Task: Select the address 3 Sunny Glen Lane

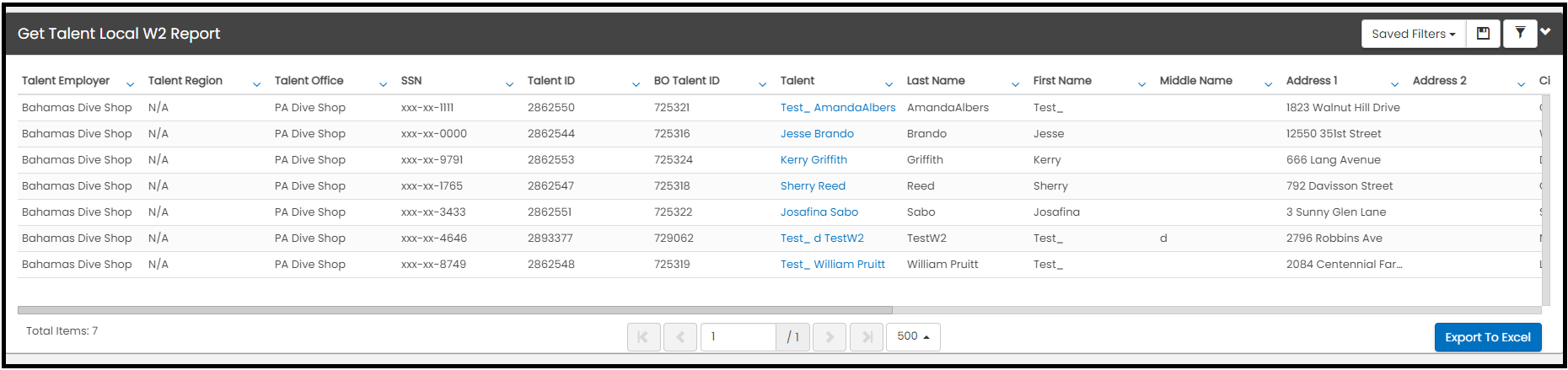Action: pyautogui.click(x=1336, y=212)
